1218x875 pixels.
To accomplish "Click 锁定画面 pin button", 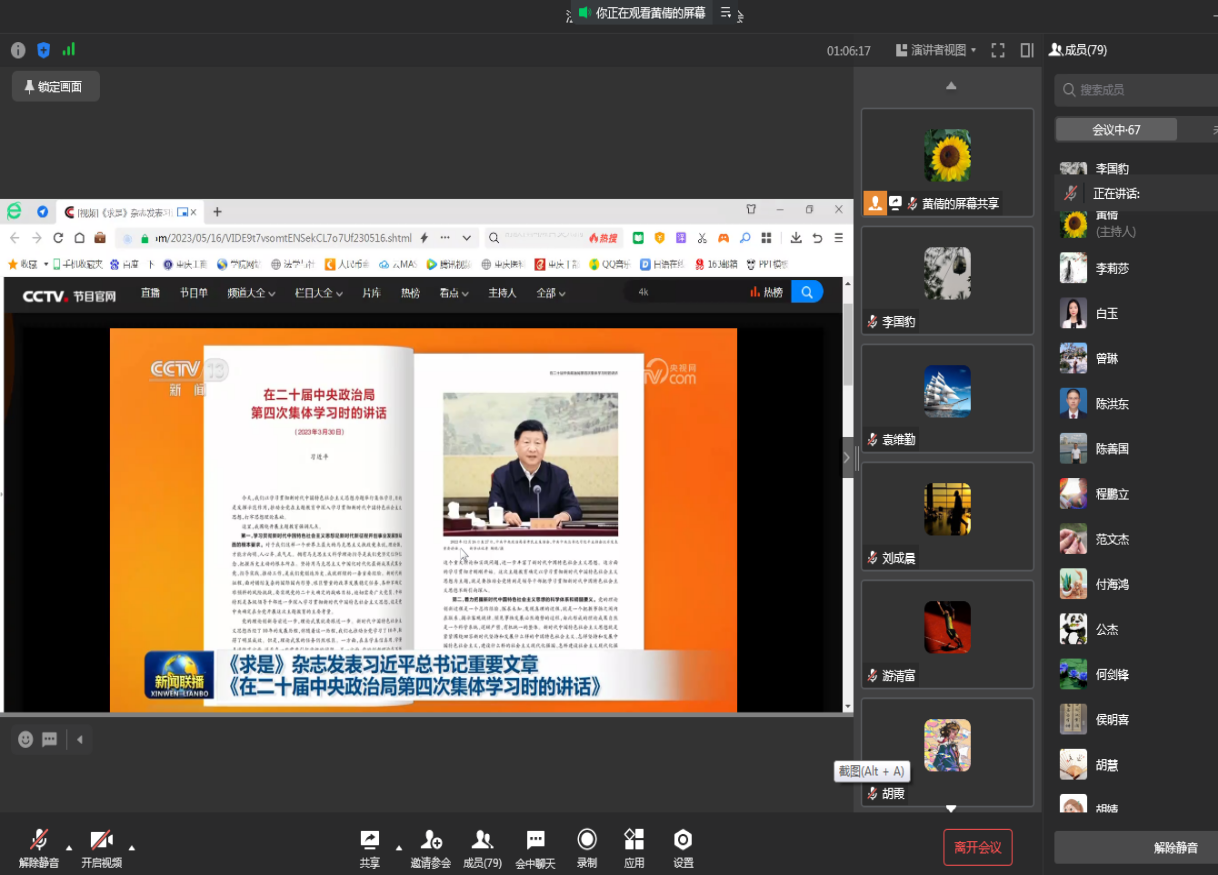I will [55, 87].
